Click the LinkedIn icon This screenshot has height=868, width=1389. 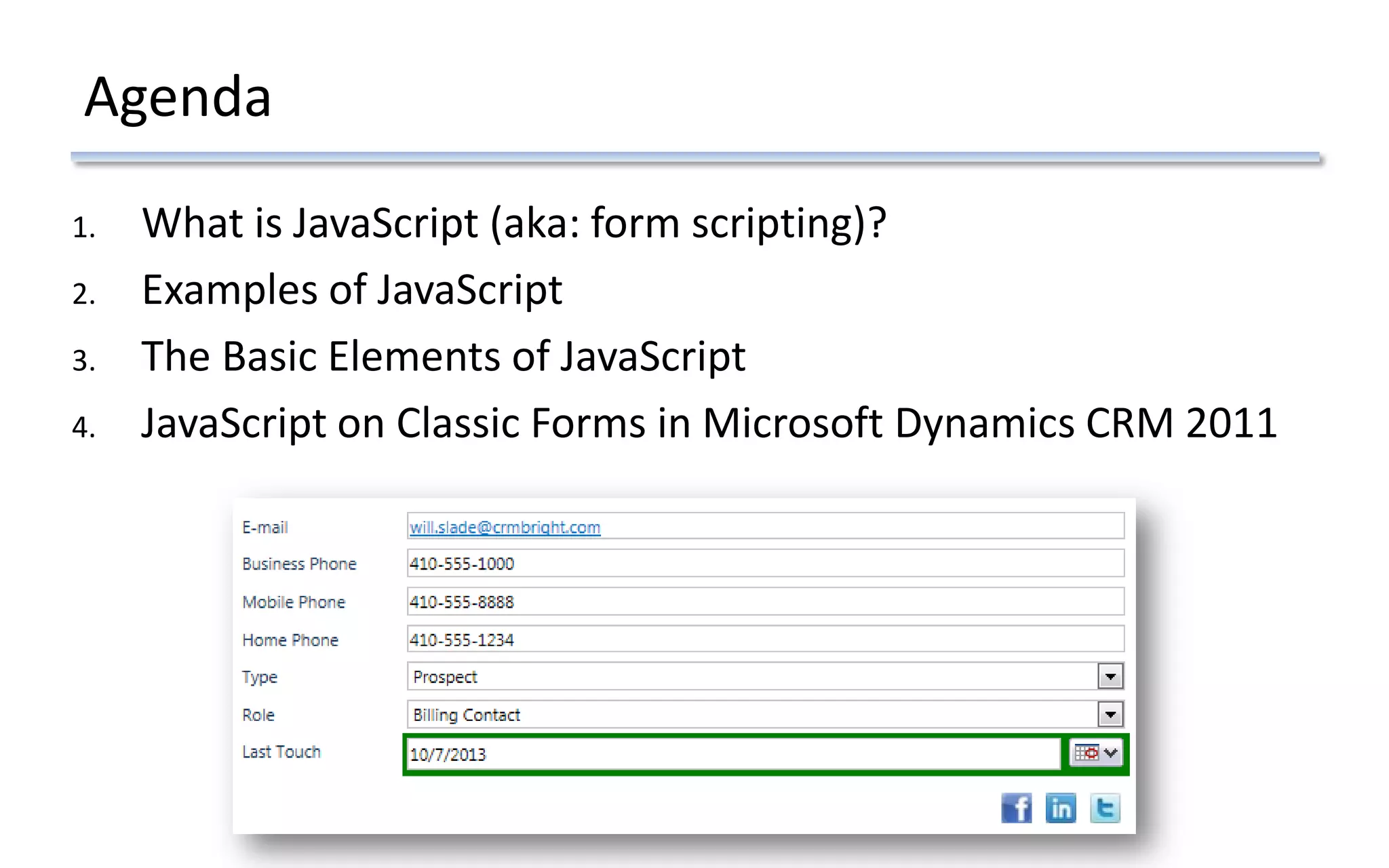1061,808
